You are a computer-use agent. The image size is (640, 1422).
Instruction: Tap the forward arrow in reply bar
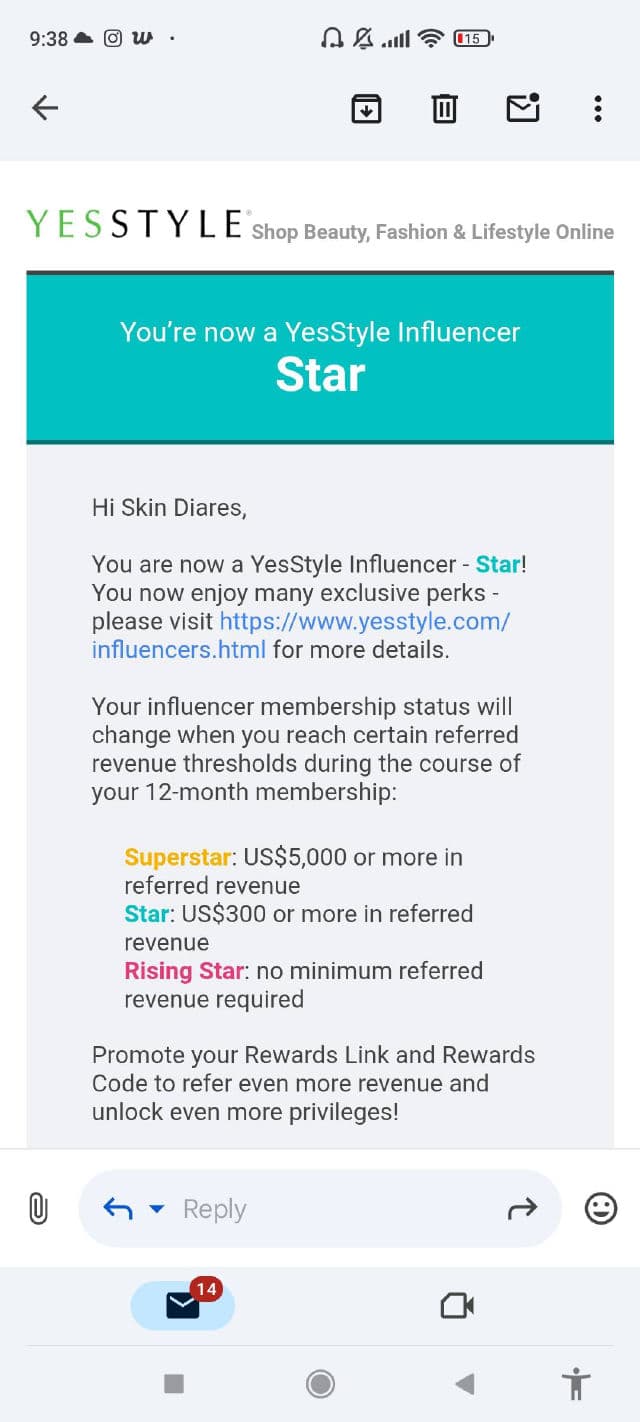point(522,1209)
